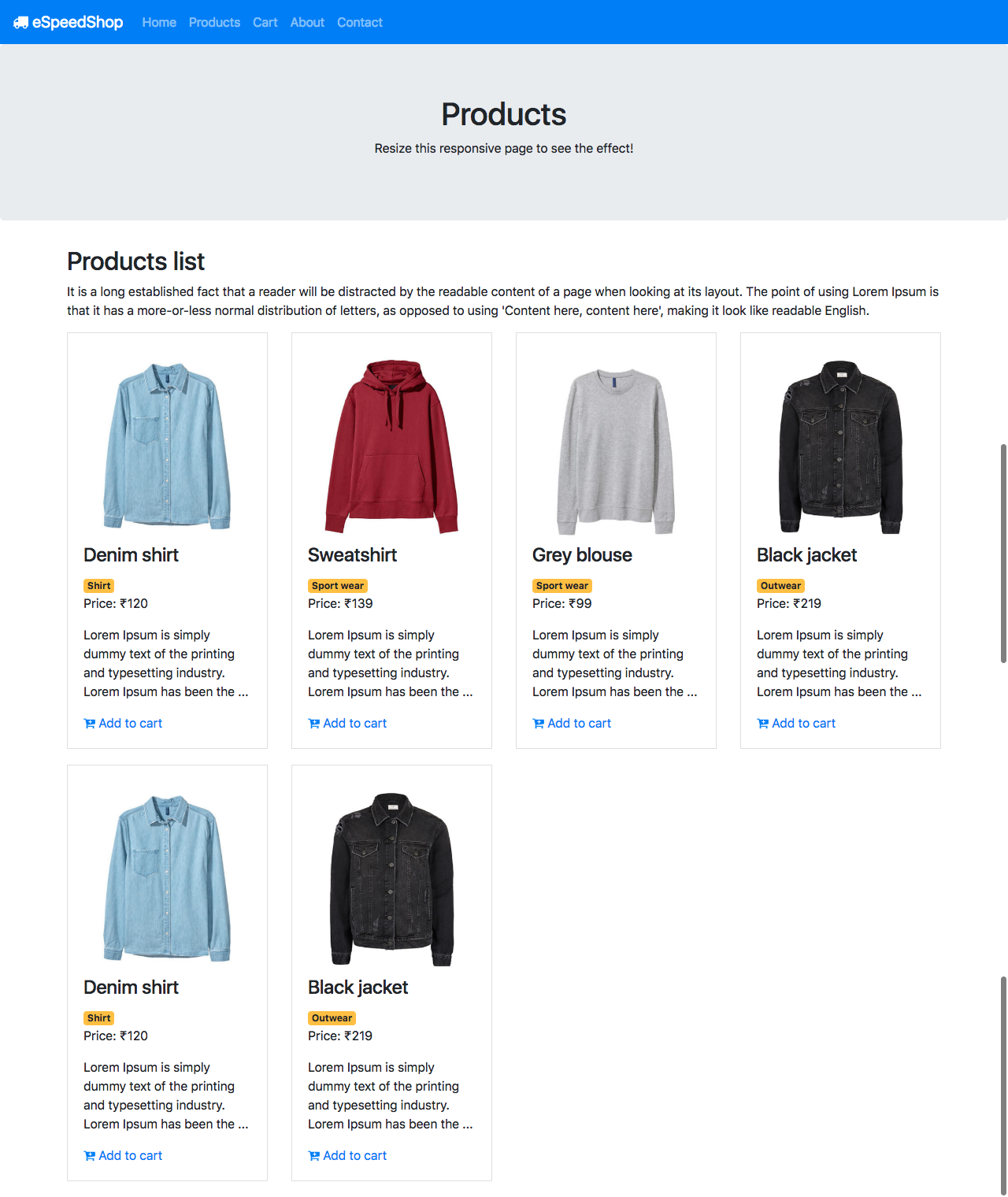Viewport: 1008px width, 1197px height.
Task: Click the cart icon beside Denim shirt's Add to cart
Action: coord(89,723)
